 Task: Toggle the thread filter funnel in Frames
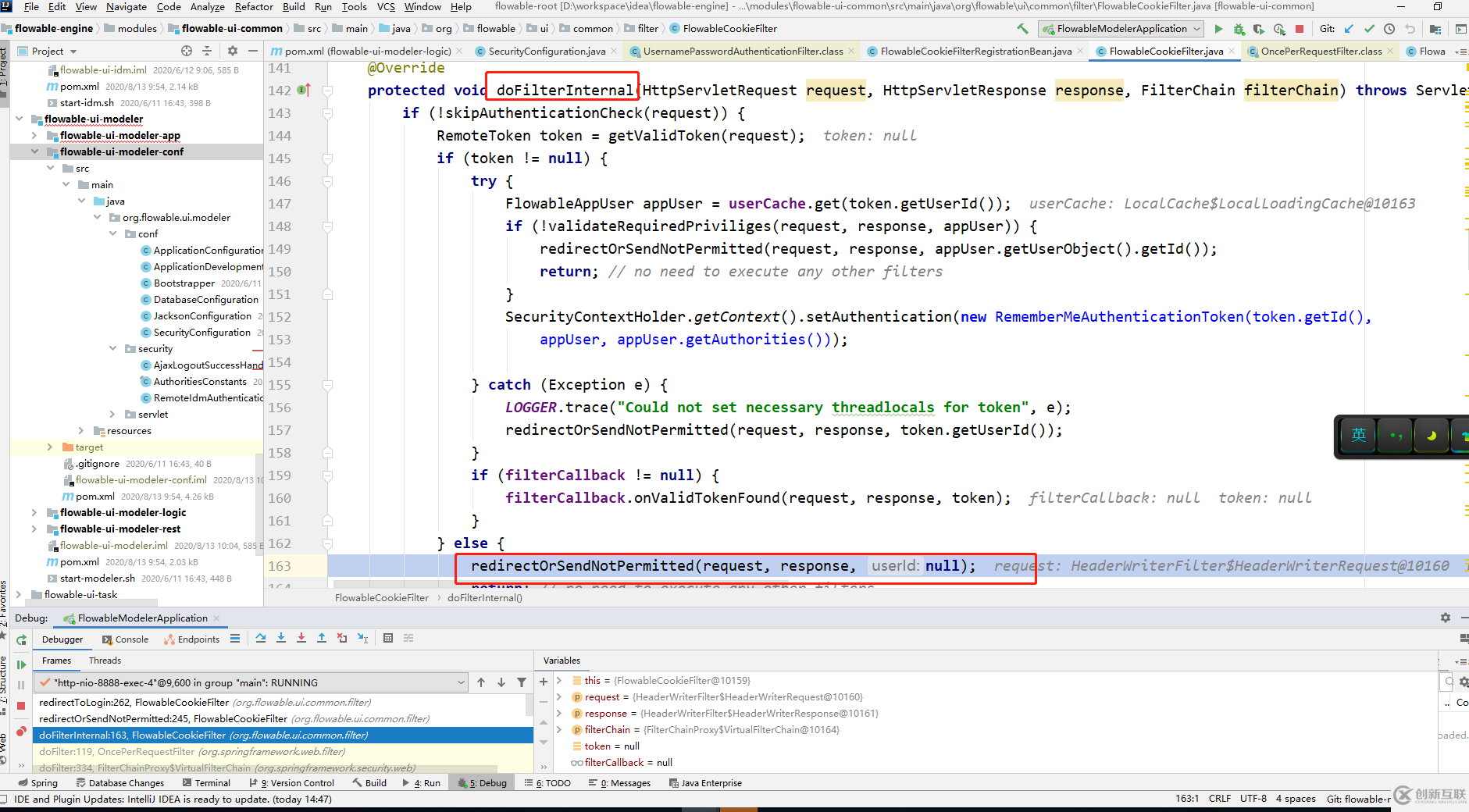pyautogui.click(x=522, y=682)
